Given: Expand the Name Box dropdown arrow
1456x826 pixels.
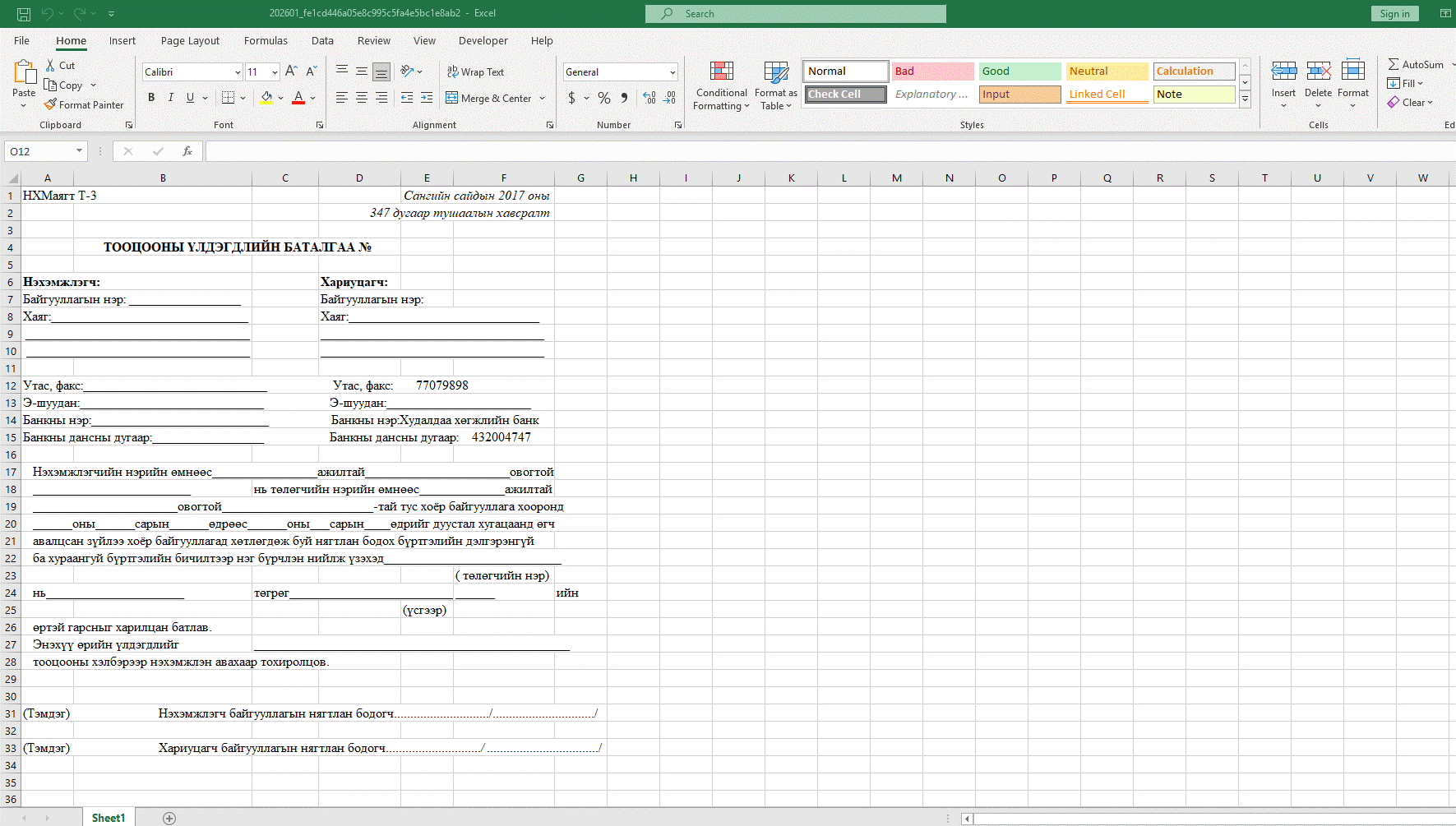Looking at the screenshot, I should pyautogui.click(x=79, y=151).
